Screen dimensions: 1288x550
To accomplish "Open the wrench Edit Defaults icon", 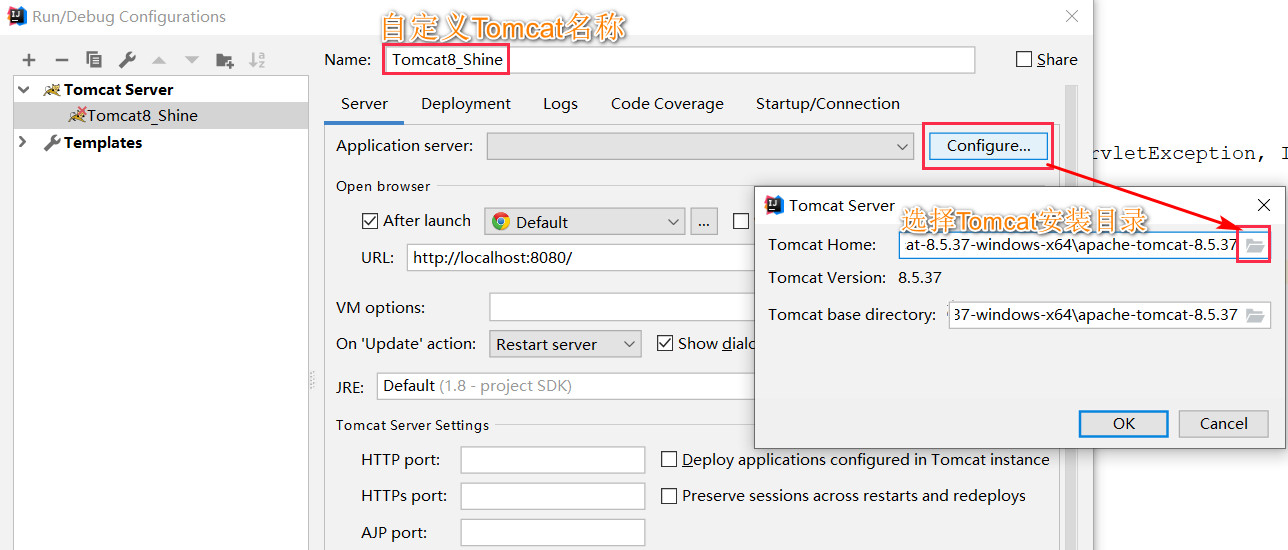I will (127, 60).
